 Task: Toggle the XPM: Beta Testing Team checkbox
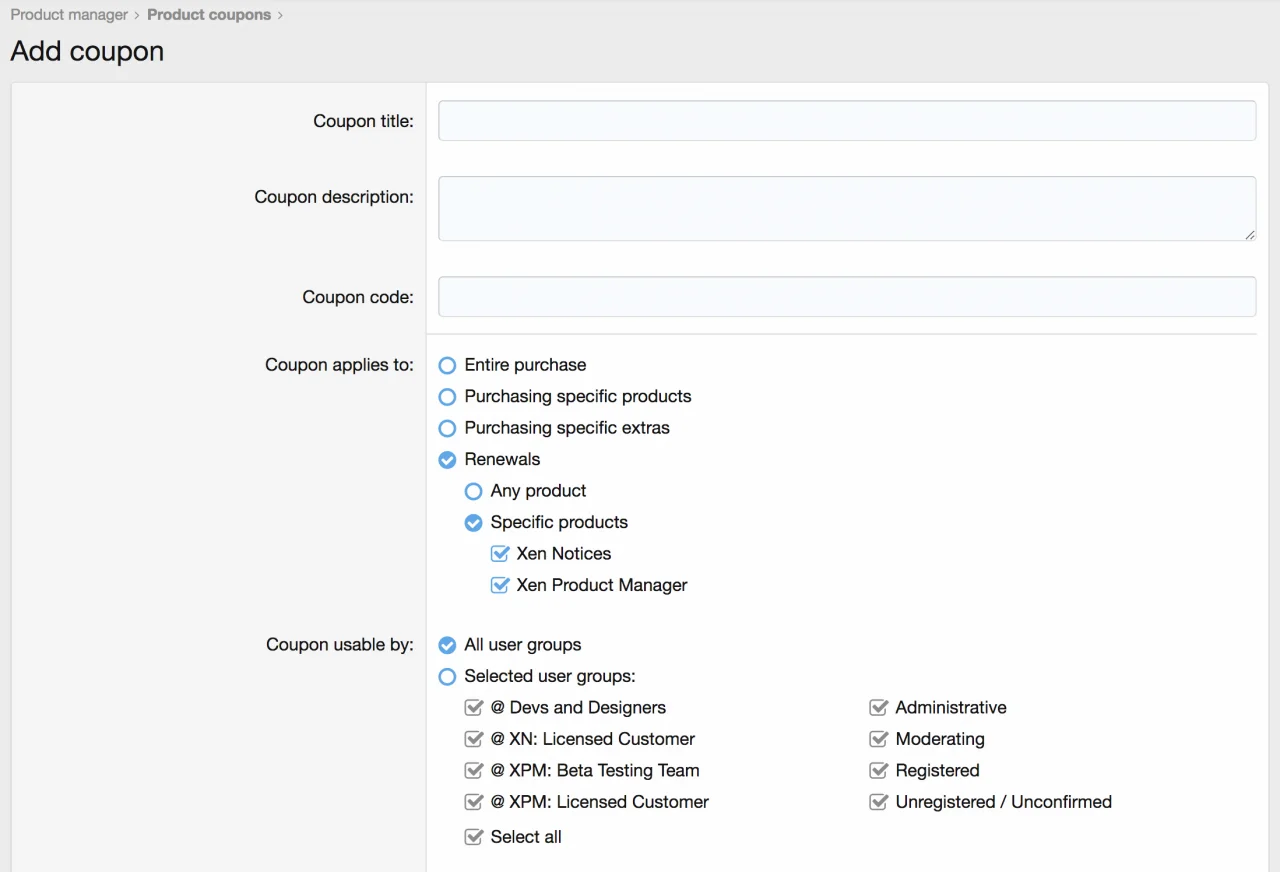tap(474, 771)
